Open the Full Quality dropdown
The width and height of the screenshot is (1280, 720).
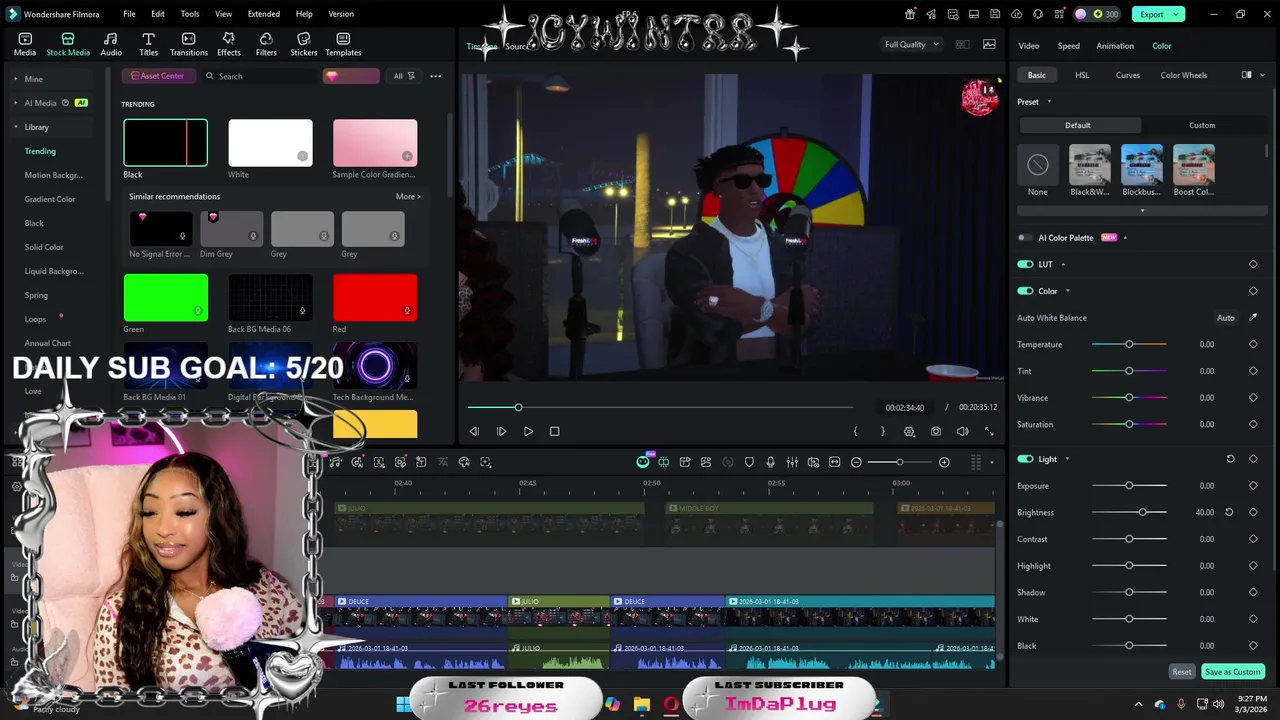(x=911, y=44)
